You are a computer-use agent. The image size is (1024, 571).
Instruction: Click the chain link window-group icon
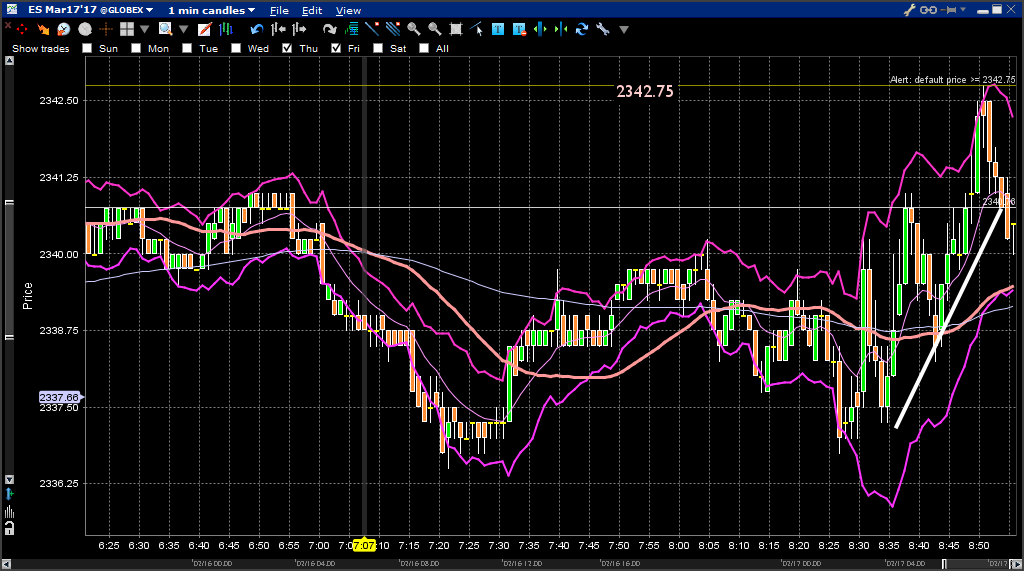coord(928,10)
